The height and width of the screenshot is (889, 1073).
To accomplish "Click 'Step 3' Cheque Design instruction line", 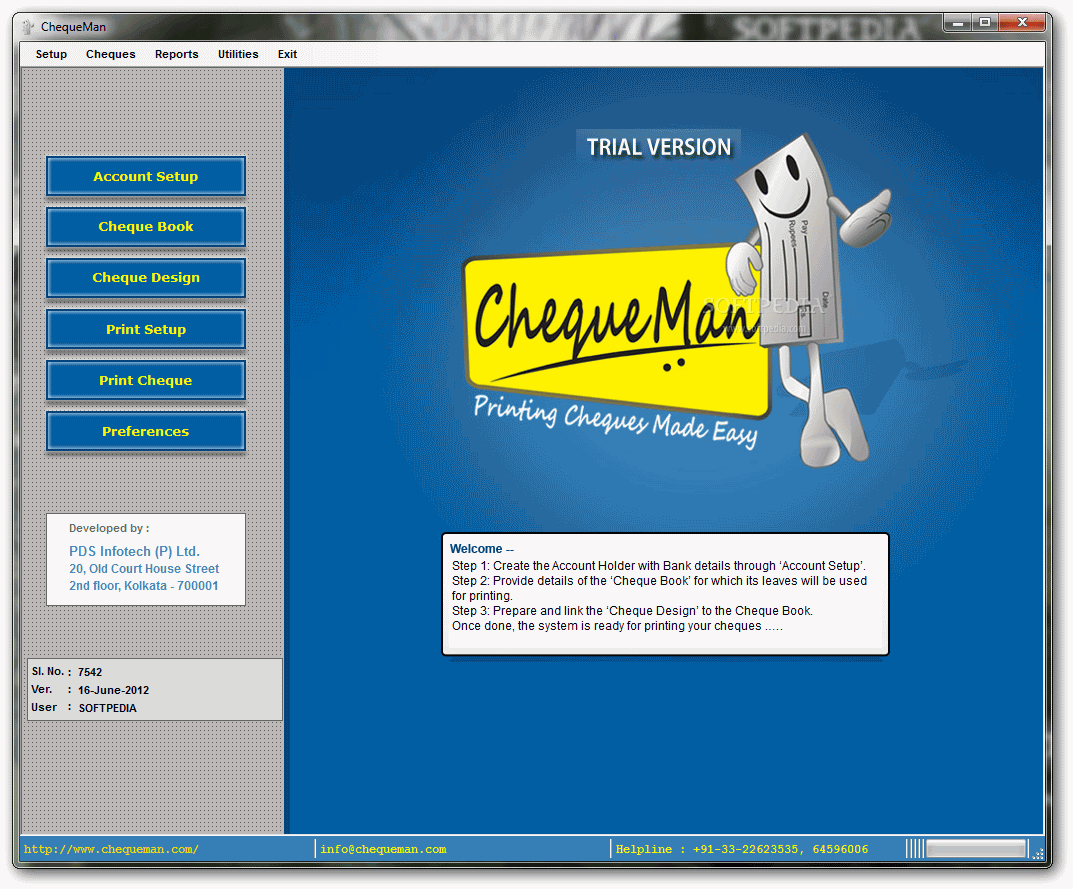I will [632, 611].
